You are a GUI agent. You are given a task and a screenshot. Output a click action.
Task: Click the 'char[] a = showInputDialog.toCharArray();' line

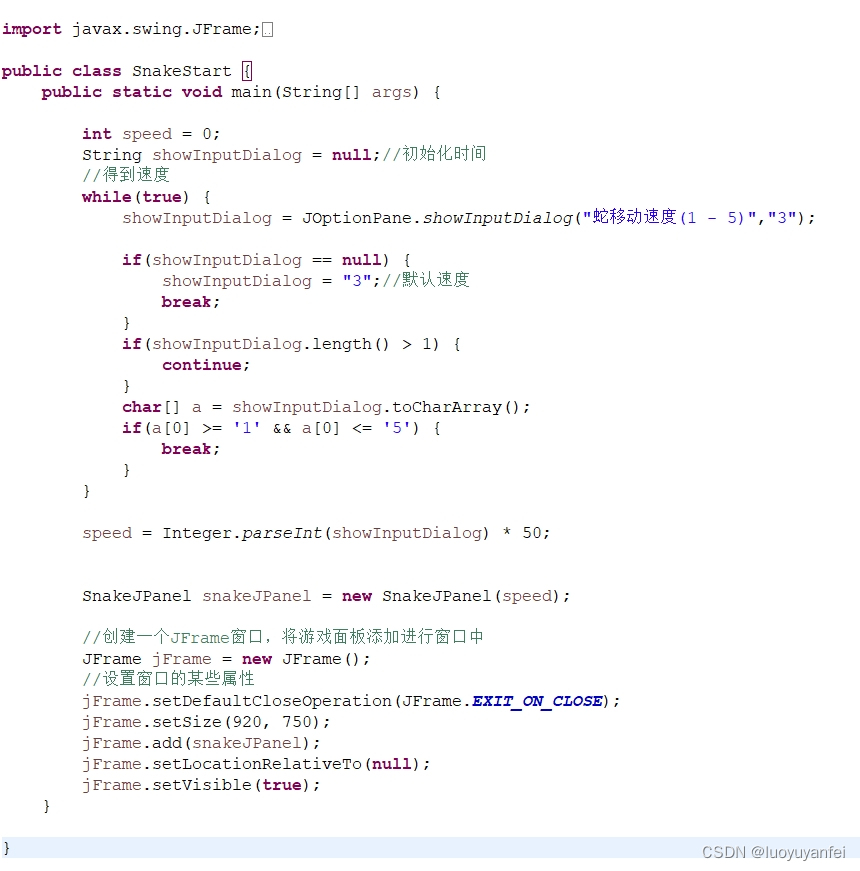pos(326,407)
